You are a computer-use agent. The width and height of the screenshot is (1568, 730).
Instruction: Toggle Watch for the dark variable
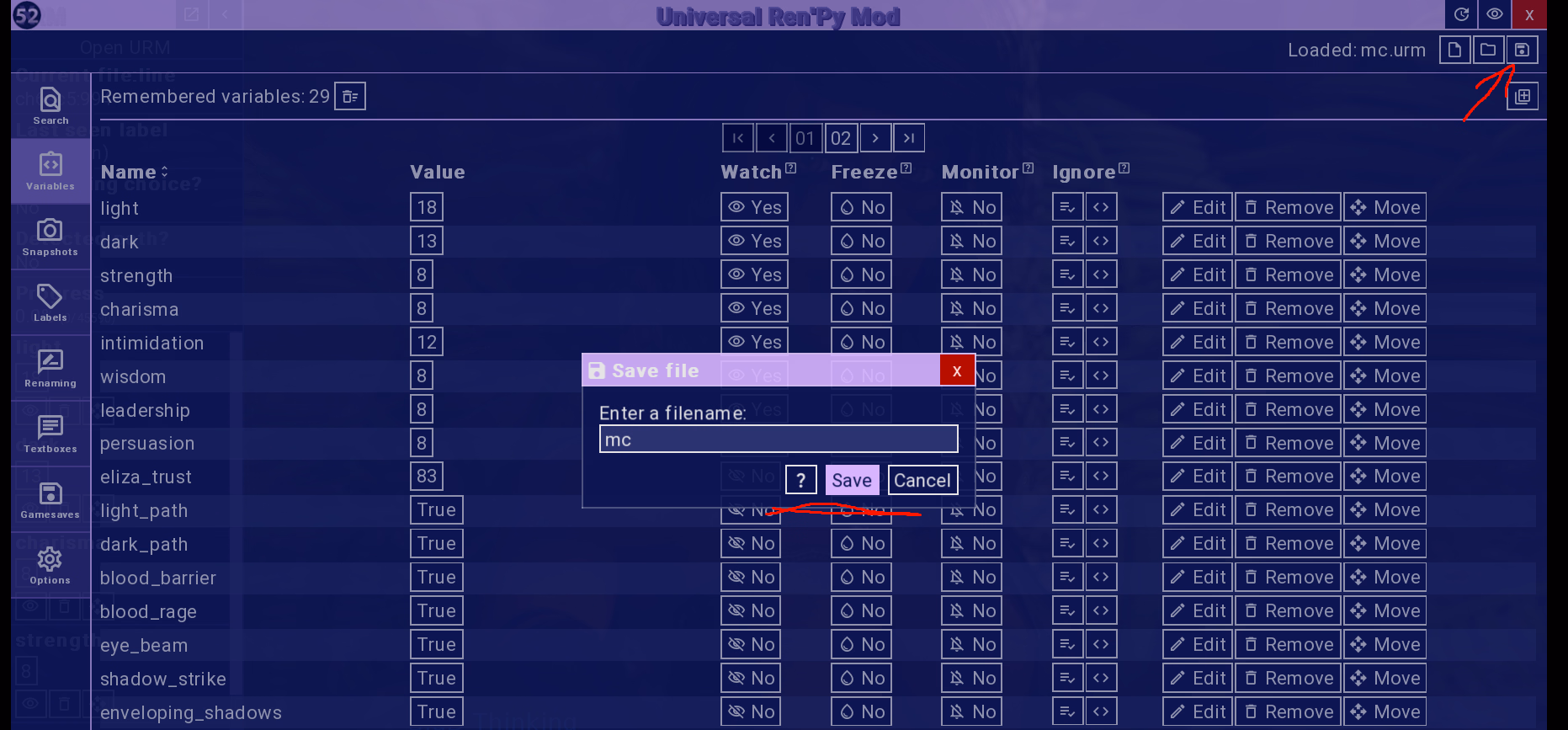(755, 241)
